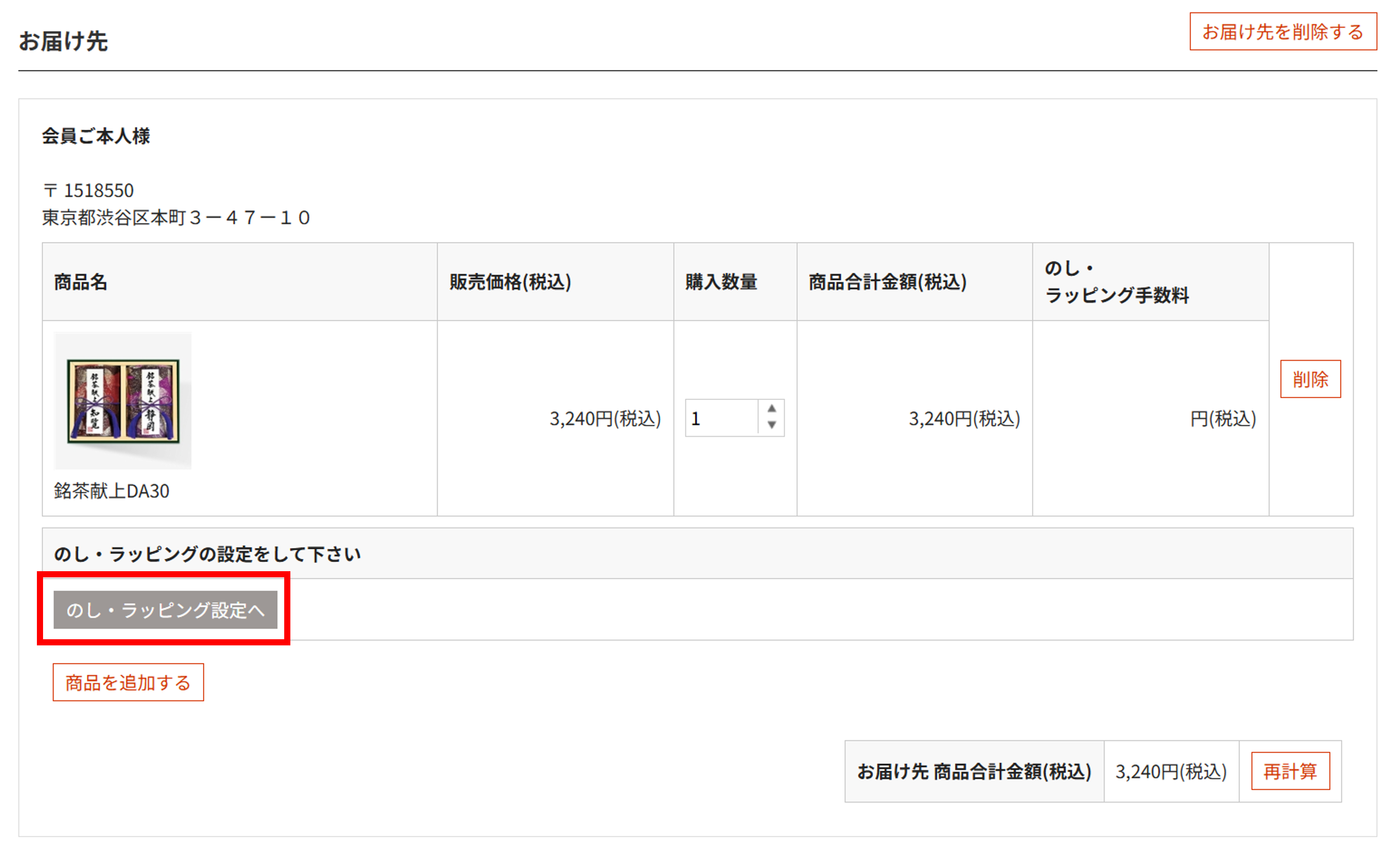Click the 銘茶献上DA30 product name

[112, 491]
